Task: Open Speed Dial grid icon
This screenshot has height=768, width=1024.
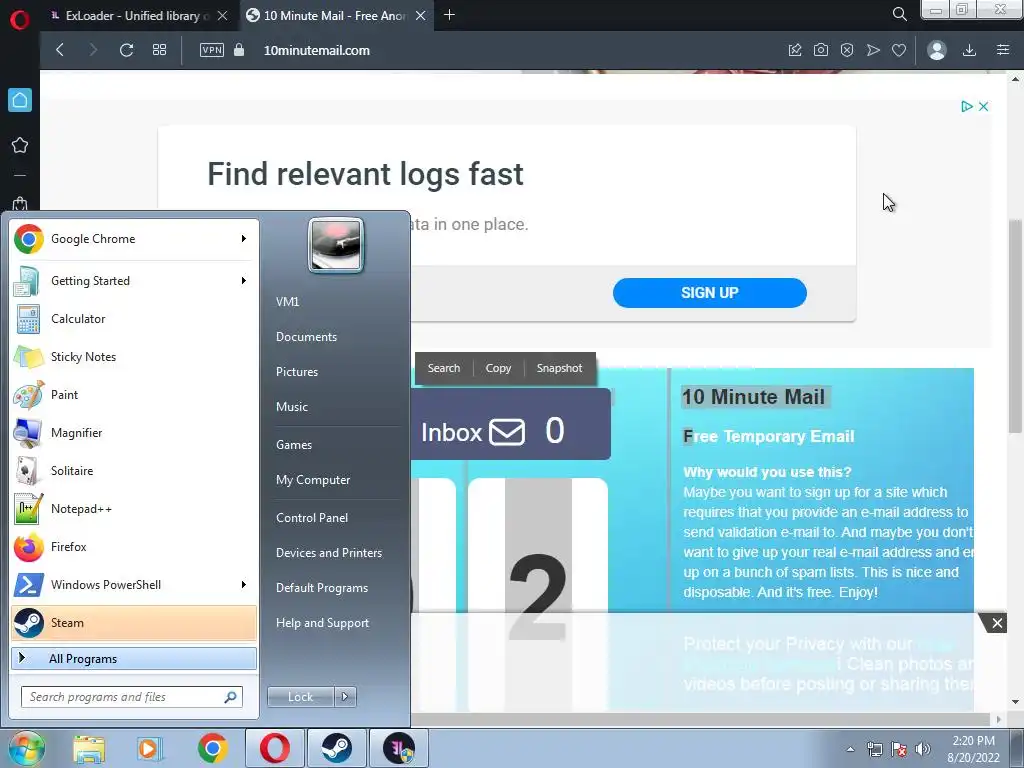Action: [x=159, y=50]
